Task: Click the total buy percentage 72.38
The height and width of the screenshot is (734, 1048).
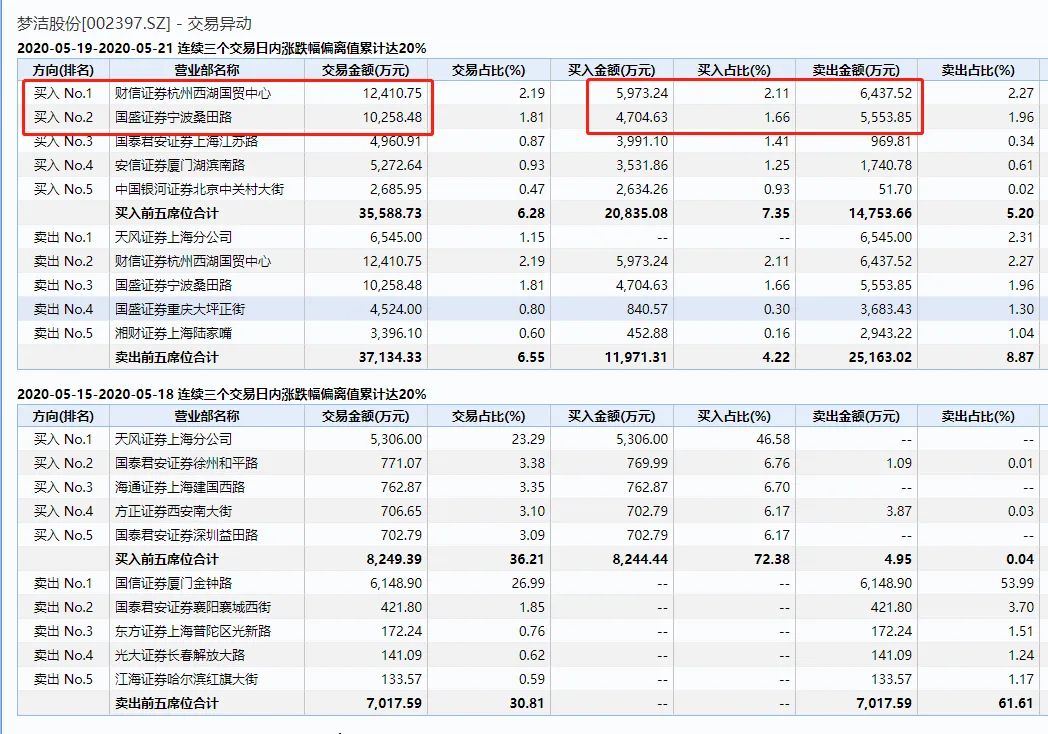Action: click(772, 560)
